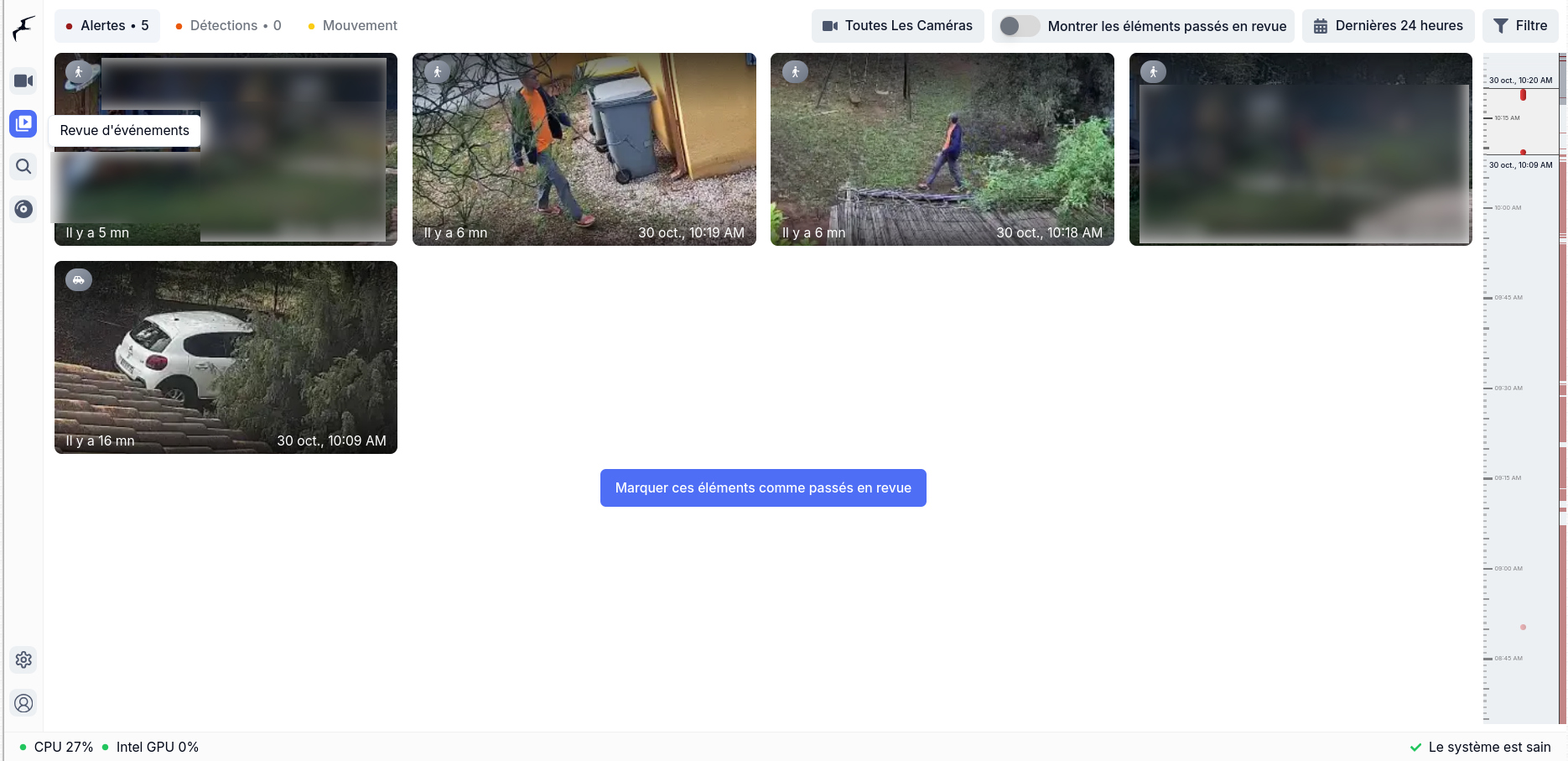1568x761 pixels.
Task: Switch to the Mouvement tab
Action: point(352,26)
